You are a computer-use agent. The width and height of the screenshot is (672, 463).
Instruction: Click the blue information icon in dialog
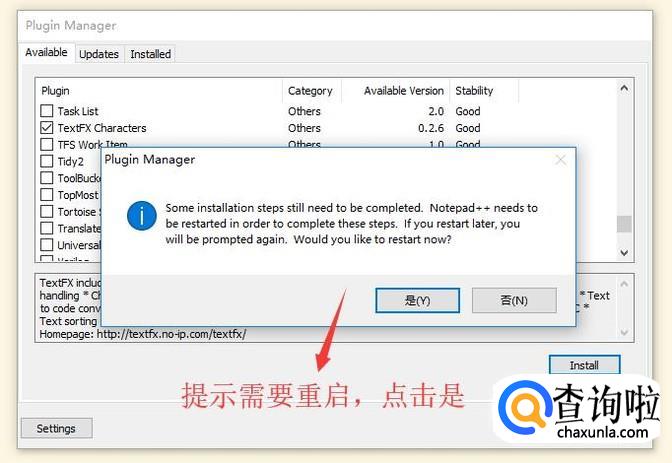pyautogui.click(x=141, y=216)
